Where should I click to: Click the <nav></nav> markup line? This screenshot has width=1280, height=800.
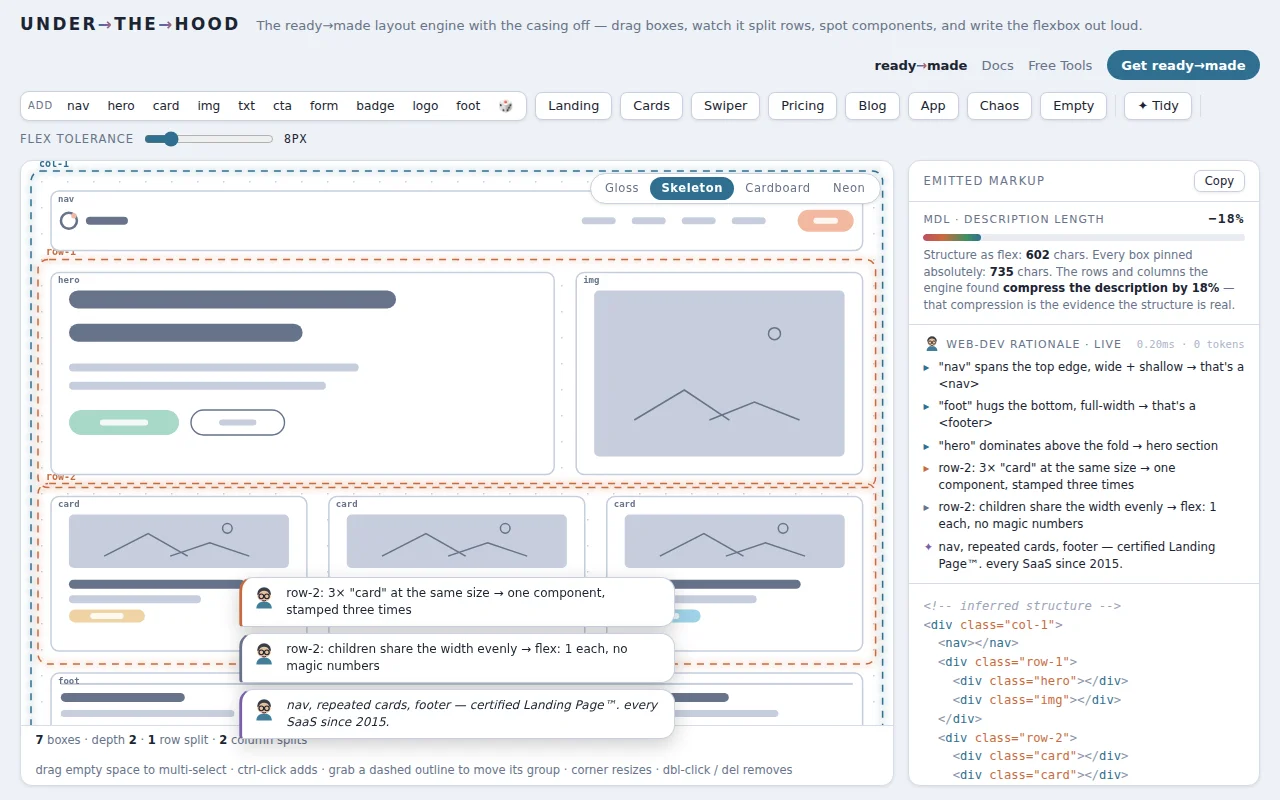[x=978, y=643]
